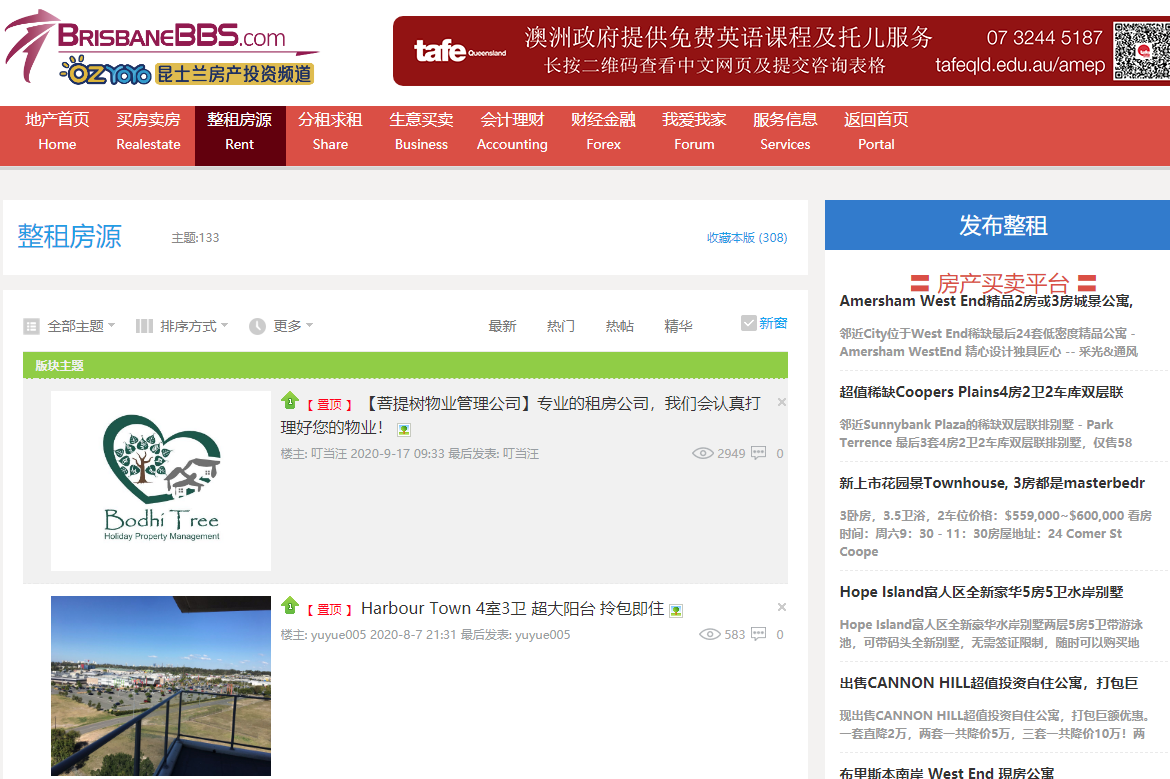1170x779 pixels.
Task: Click the 版块主题 green section header
Action: [405, 366]
